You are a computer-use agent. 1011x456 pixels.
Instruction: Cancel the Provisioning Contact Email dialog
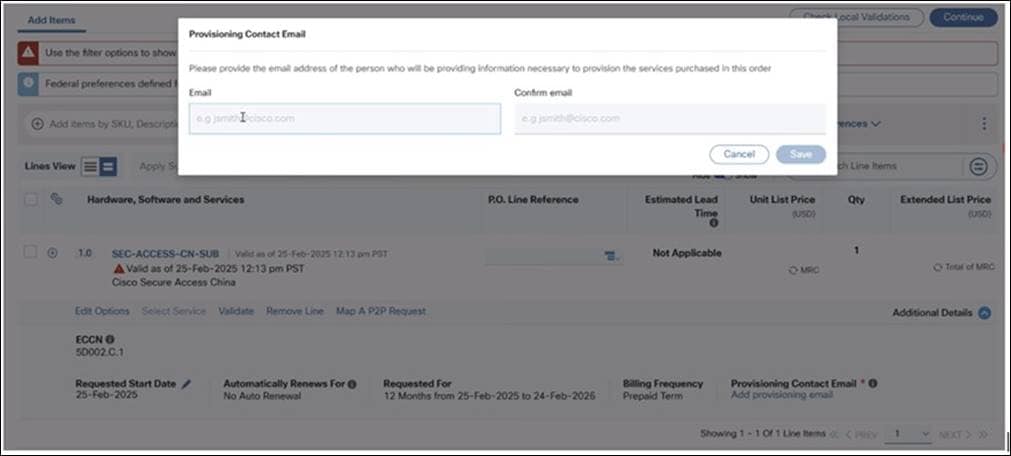click(739, 154)
